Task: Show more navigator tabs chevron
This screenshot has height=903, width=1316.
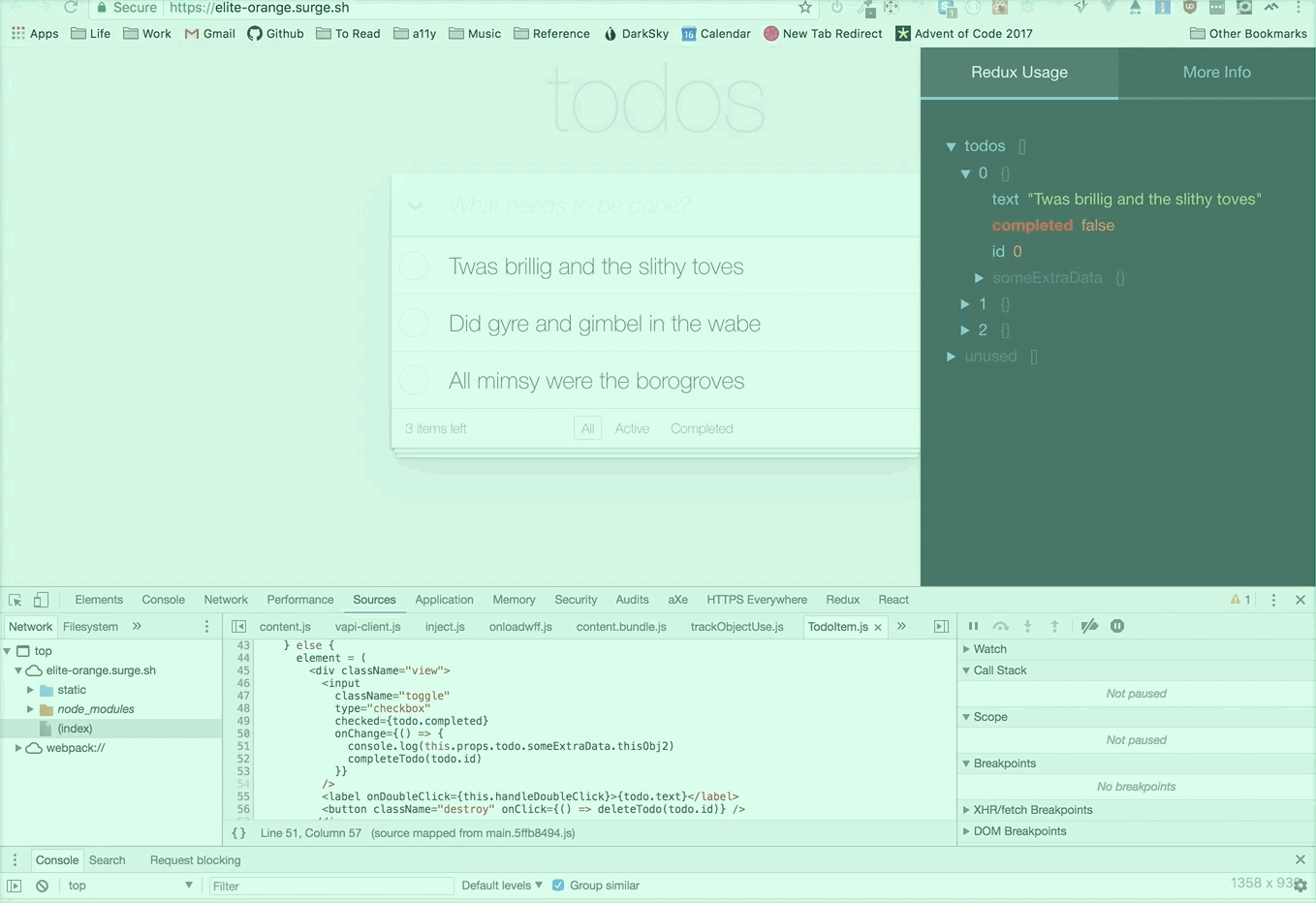Action: 137,627
